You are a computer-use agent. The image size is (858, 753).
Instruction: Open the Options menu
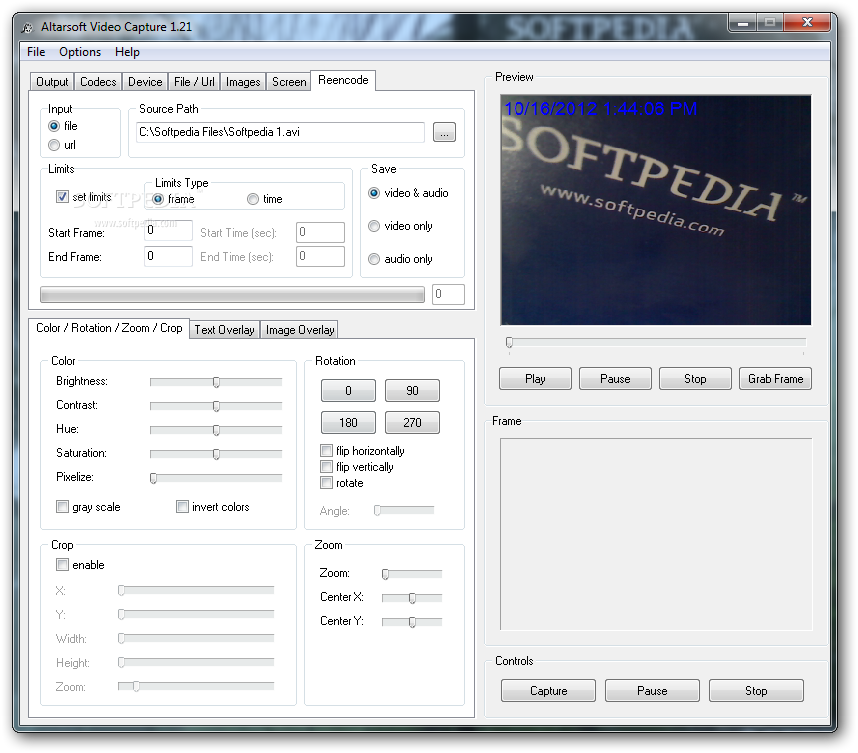click(80, 52)
